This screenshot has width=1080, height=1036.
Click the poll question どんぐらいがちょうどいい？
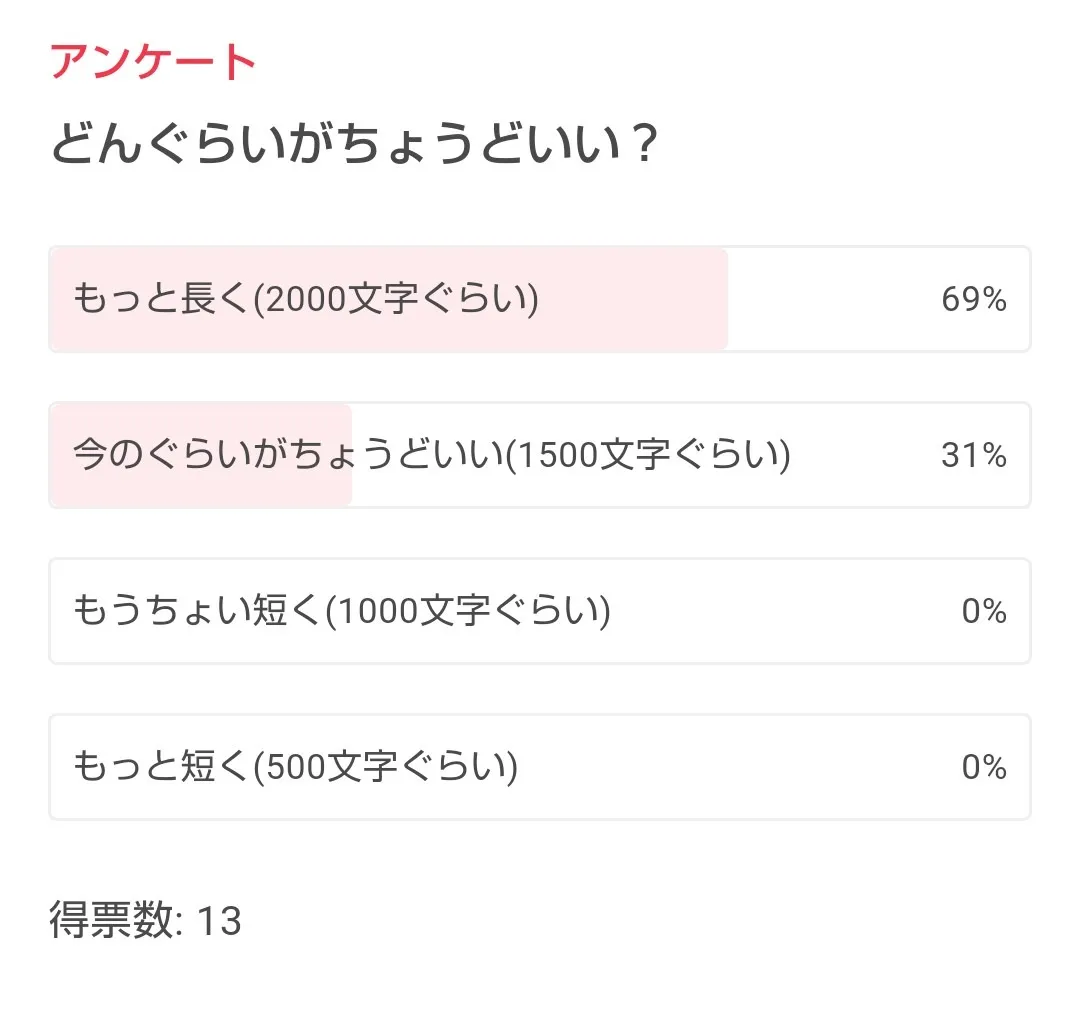pyautogui.click(x=354, y=143)
